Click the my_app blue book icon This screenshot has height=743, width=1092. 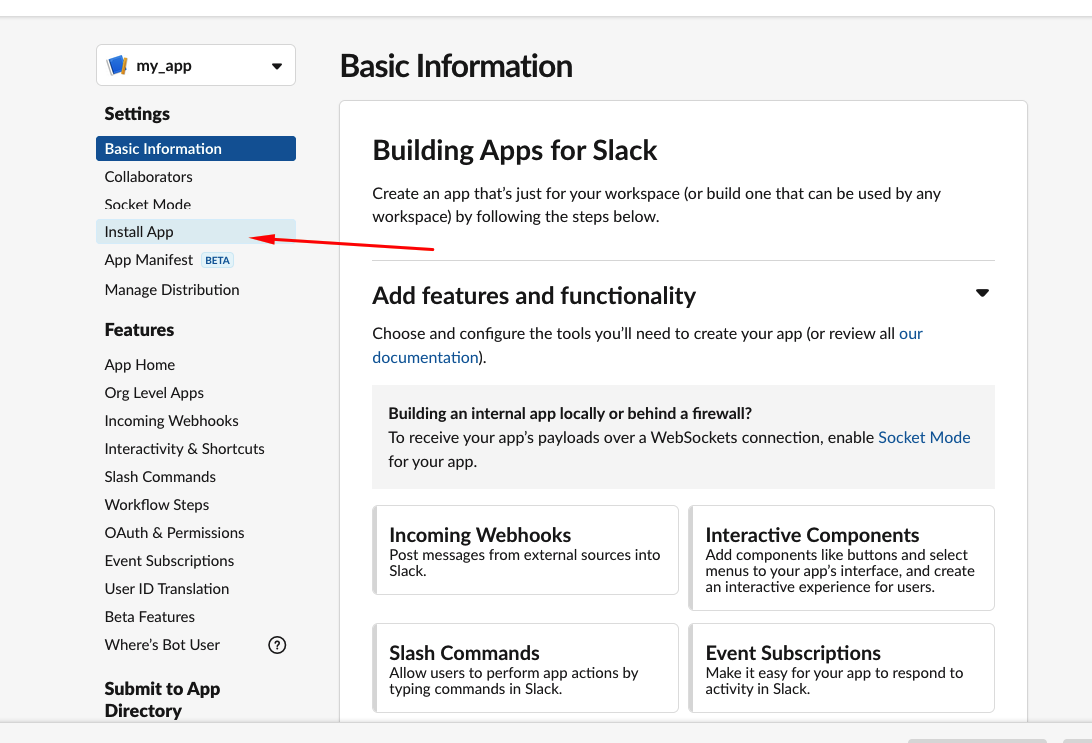tap(117, 65)
